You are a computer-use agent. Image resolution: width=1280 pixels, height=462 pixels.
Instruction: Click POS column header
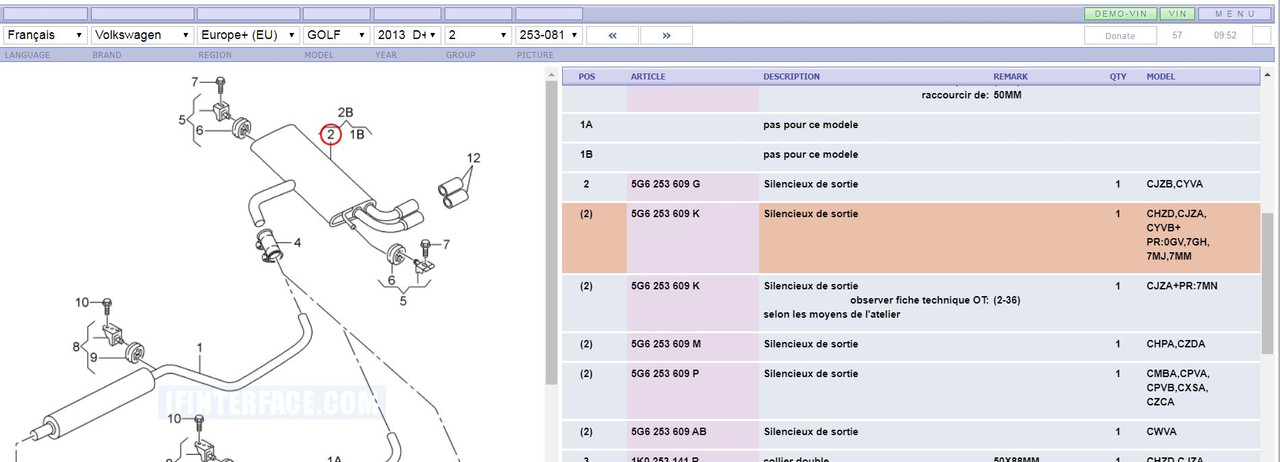click(586, 77)
